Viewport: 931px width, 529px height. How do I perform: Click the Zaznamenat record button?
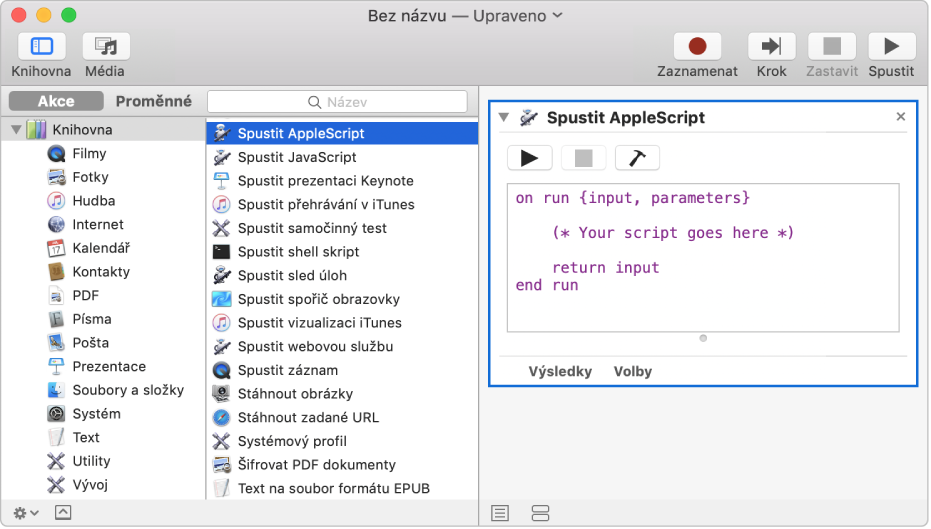pos(697,46)
